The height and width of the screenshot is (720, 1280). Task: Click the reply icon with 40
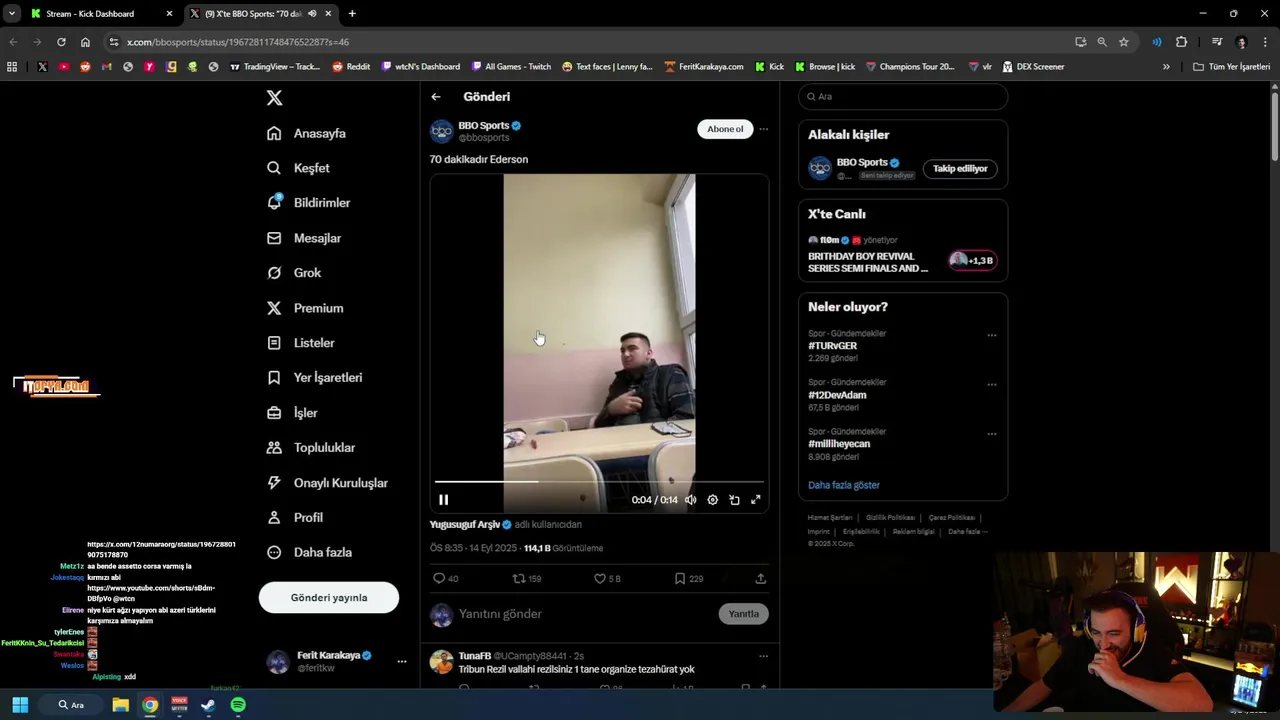[x=446, y=579]
